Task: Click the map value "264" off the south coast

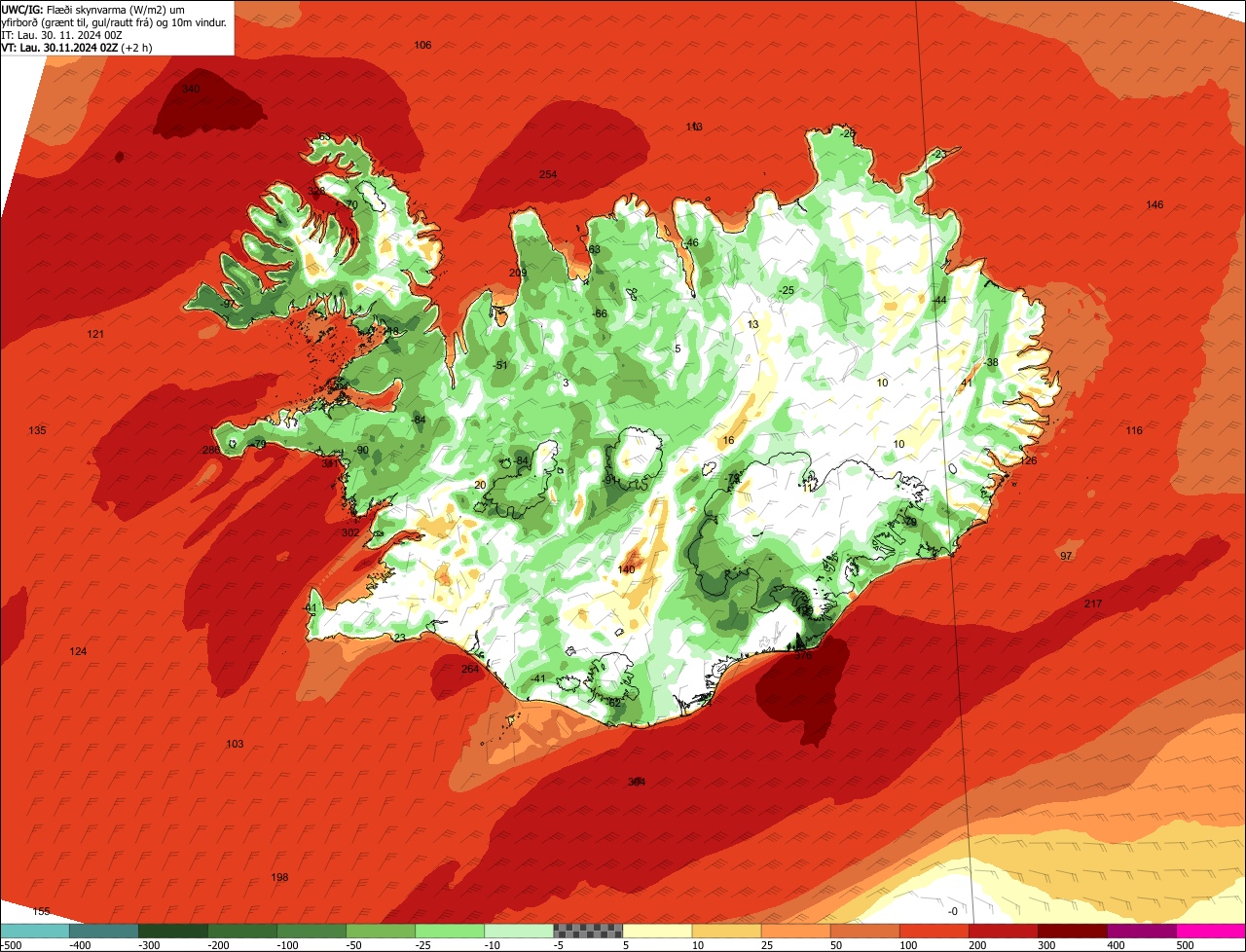Action: pos(470,670)
